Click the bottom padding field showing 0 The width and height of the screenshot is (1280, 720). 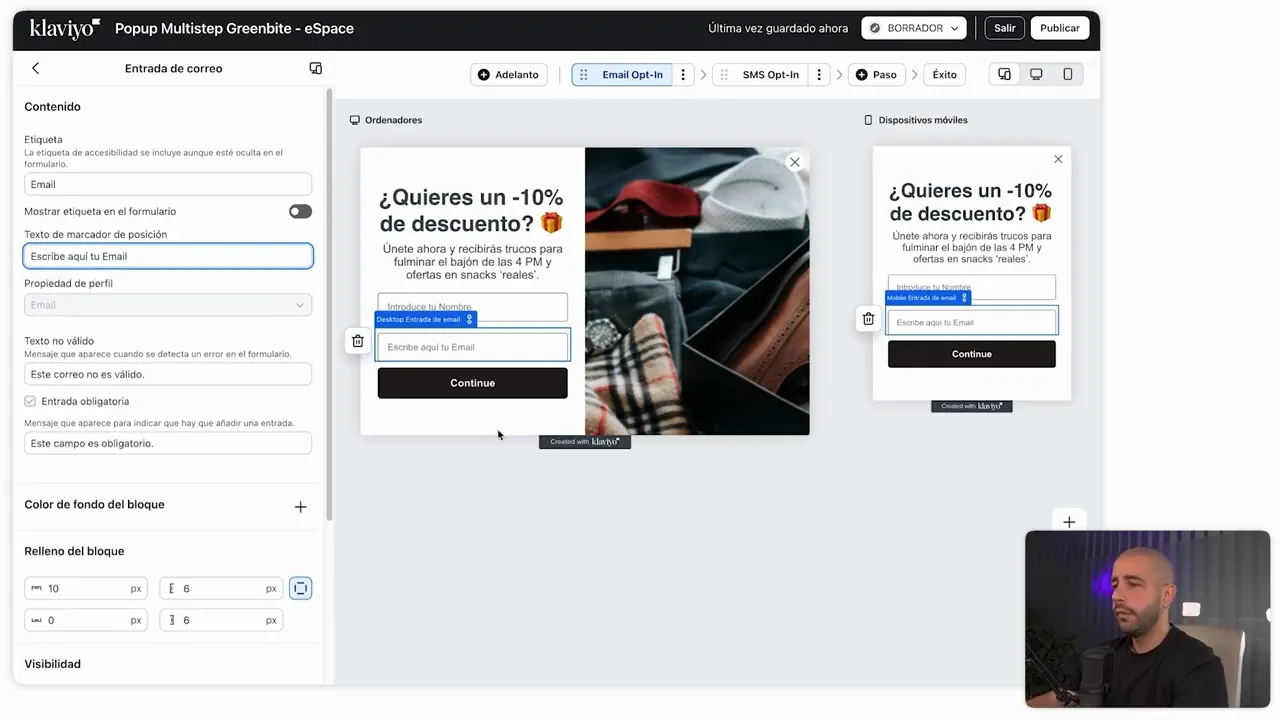(x=86, y=620)
